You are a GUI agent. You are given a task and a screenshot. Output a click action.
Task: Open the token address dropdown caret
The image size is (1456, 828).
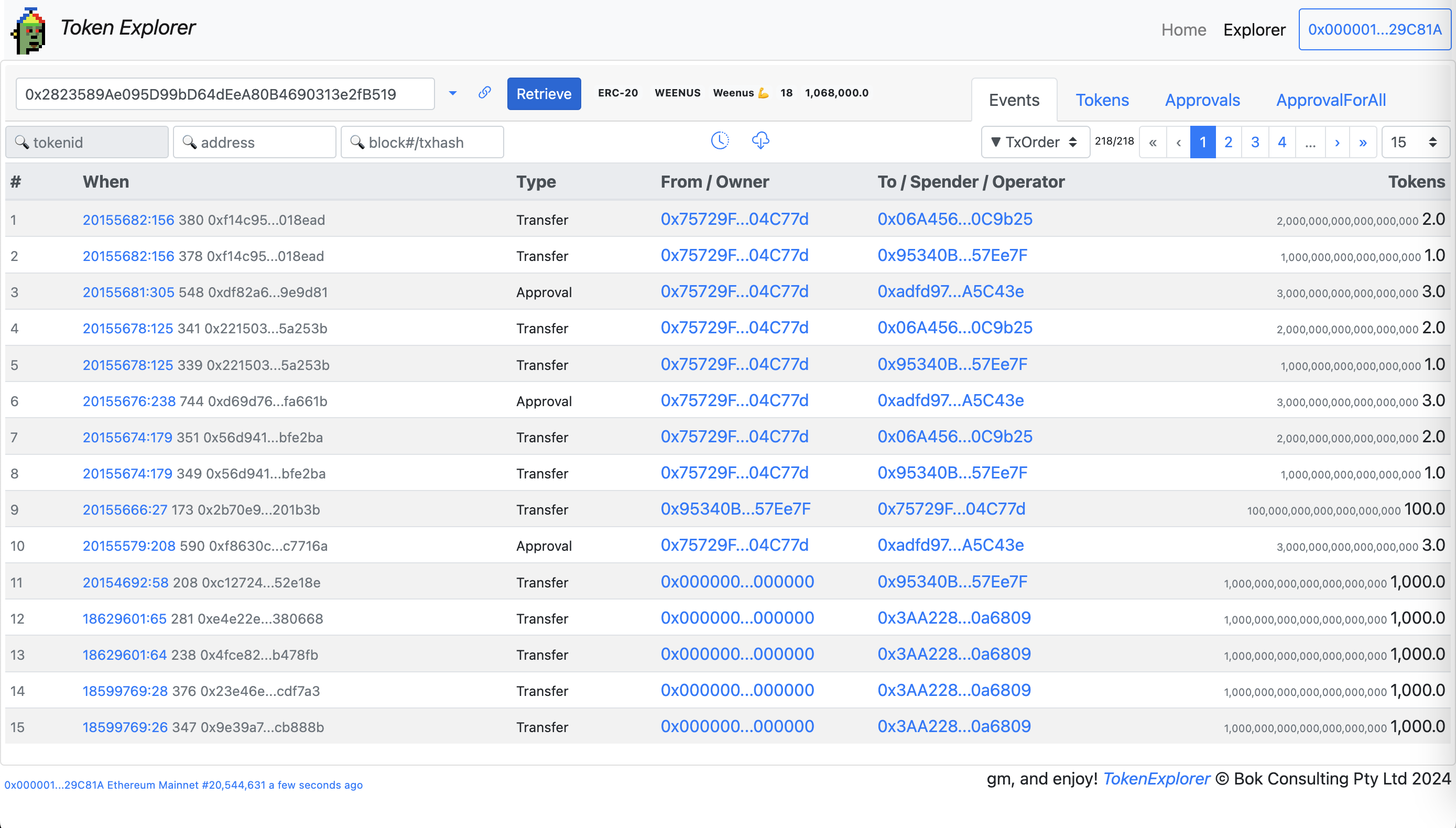point(453,93)
